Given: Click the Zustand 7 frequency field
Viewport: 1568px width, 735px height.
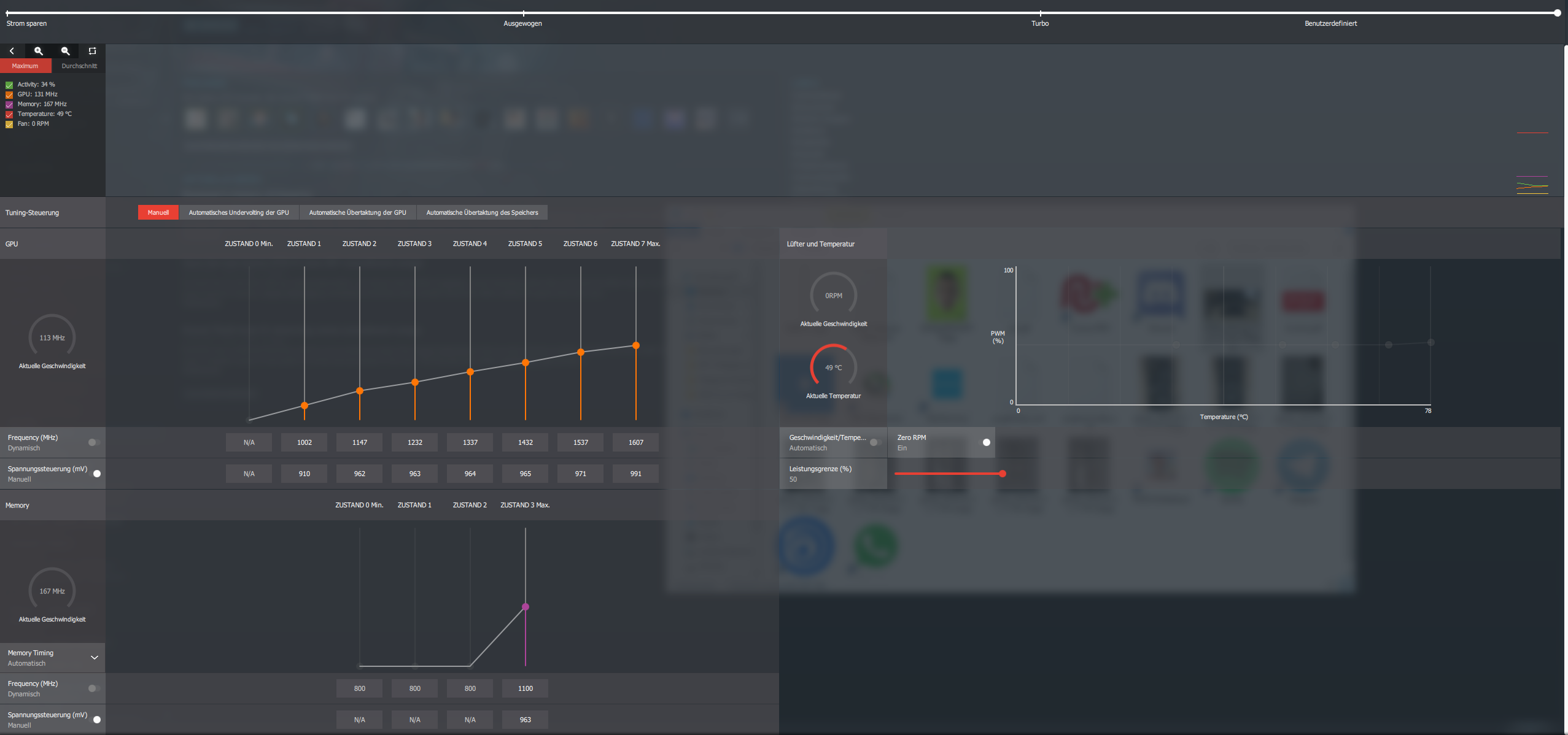Looking at the screenshot, I should tap(635, 442).
